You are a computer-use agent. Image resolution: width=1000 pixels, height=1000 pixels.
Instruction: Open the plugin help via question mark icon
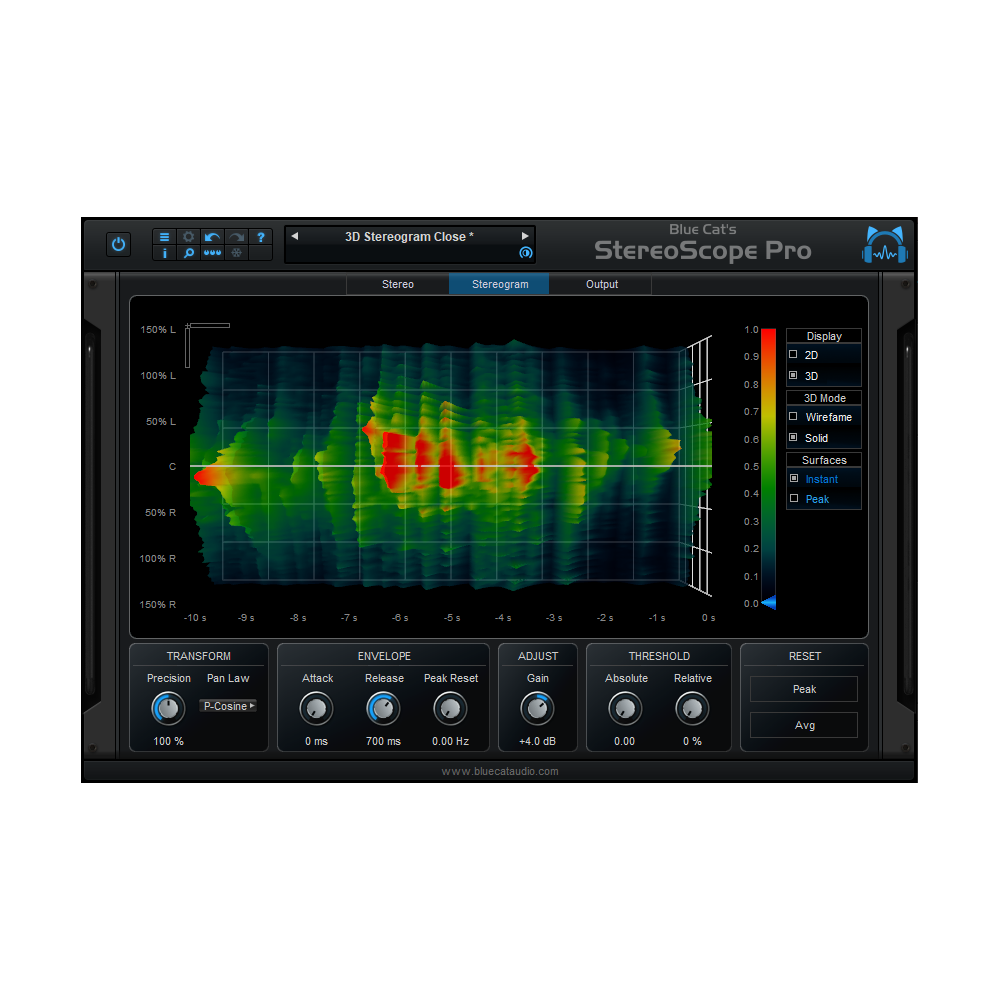261,237
